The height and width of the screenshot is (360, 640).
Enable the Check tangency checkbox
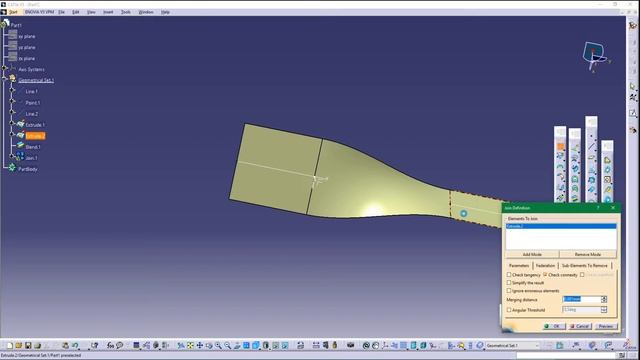tap(509, 275)
